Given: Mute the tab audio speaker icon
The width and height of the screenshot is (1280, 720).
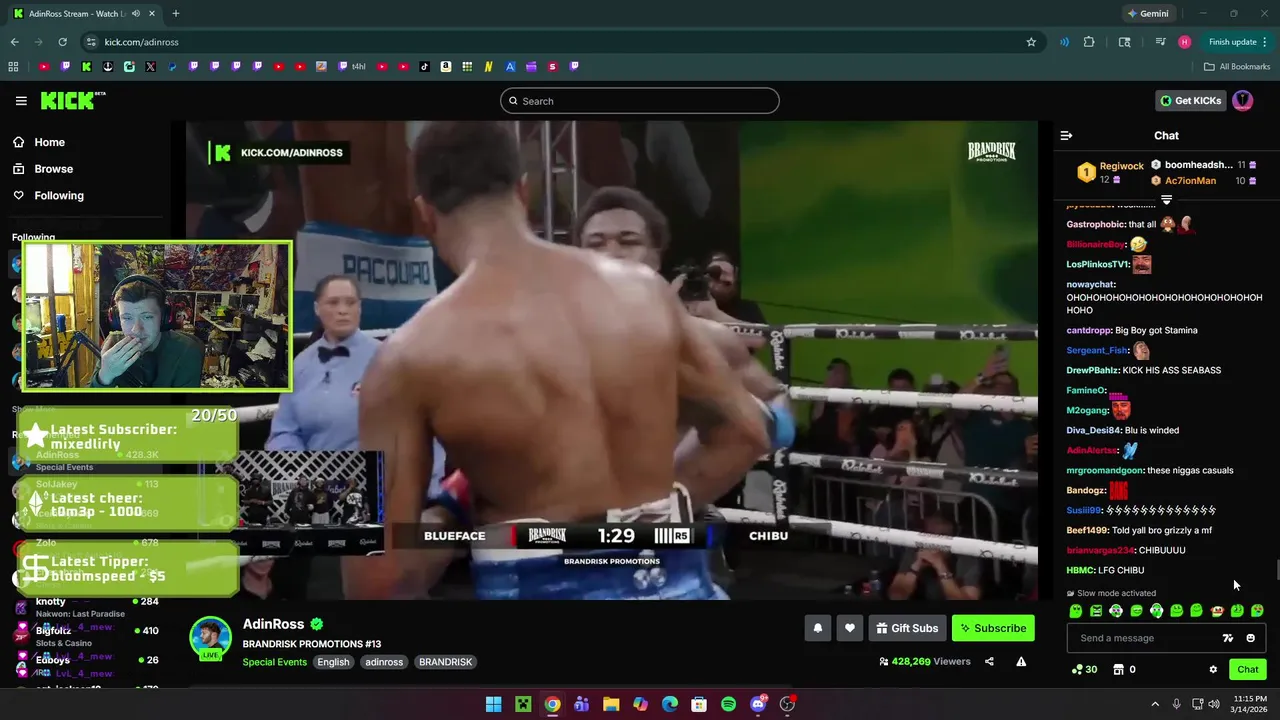Looking at the screenshot, I should coord(136,14).
